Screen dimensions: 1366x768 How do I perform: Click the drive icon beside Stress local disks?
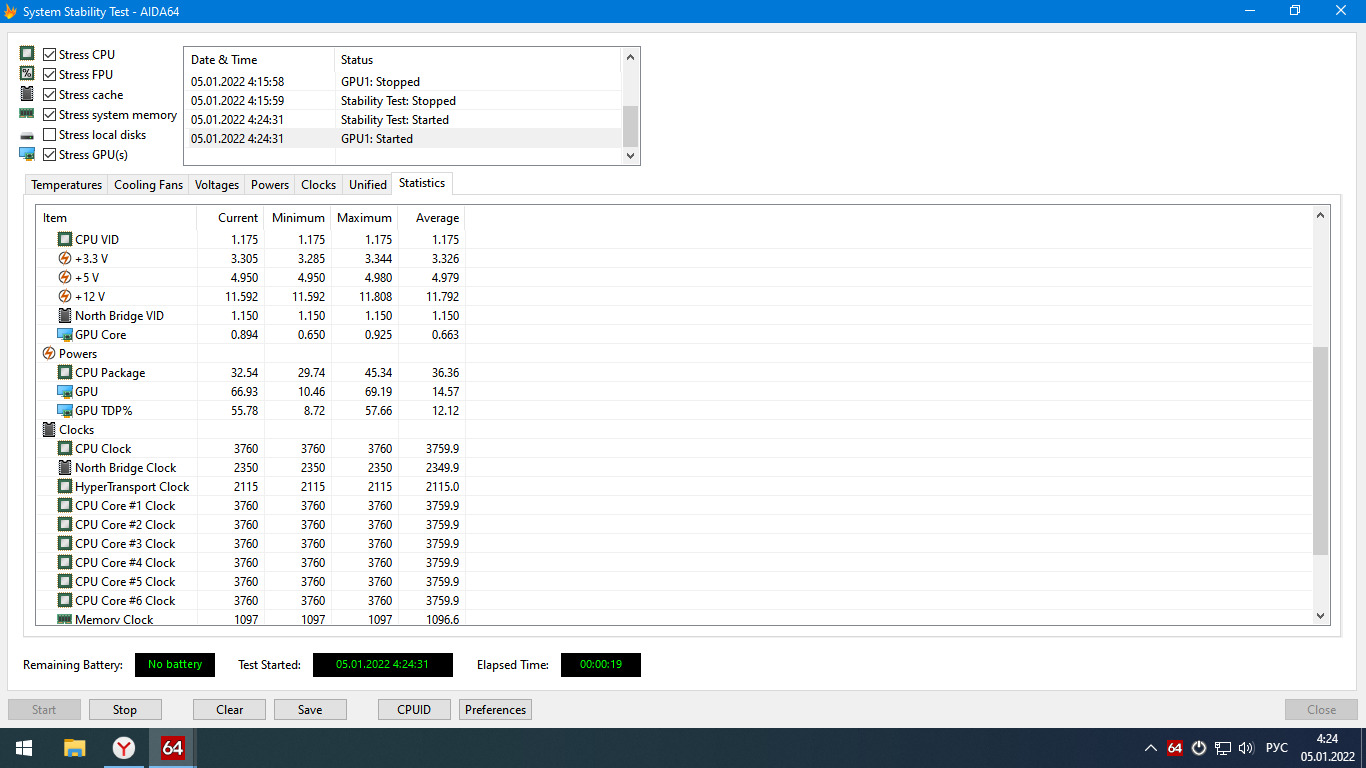pos(27,135)
